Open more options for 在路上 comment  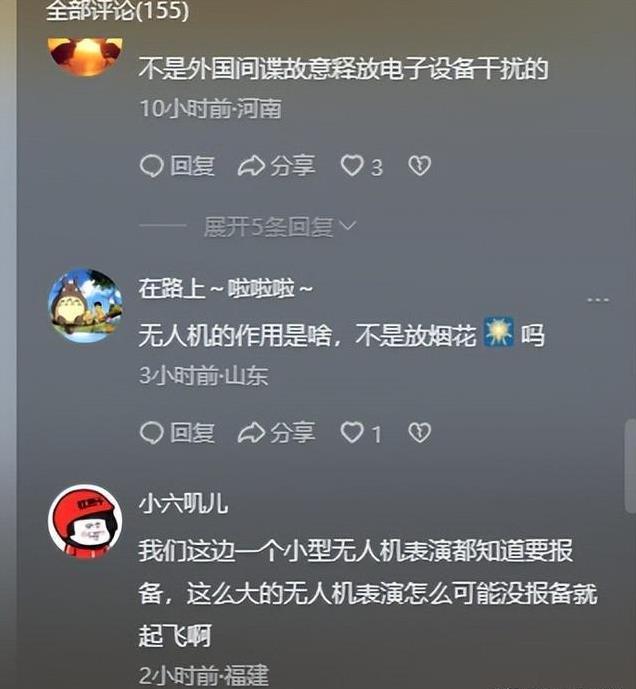click(598, 300)
